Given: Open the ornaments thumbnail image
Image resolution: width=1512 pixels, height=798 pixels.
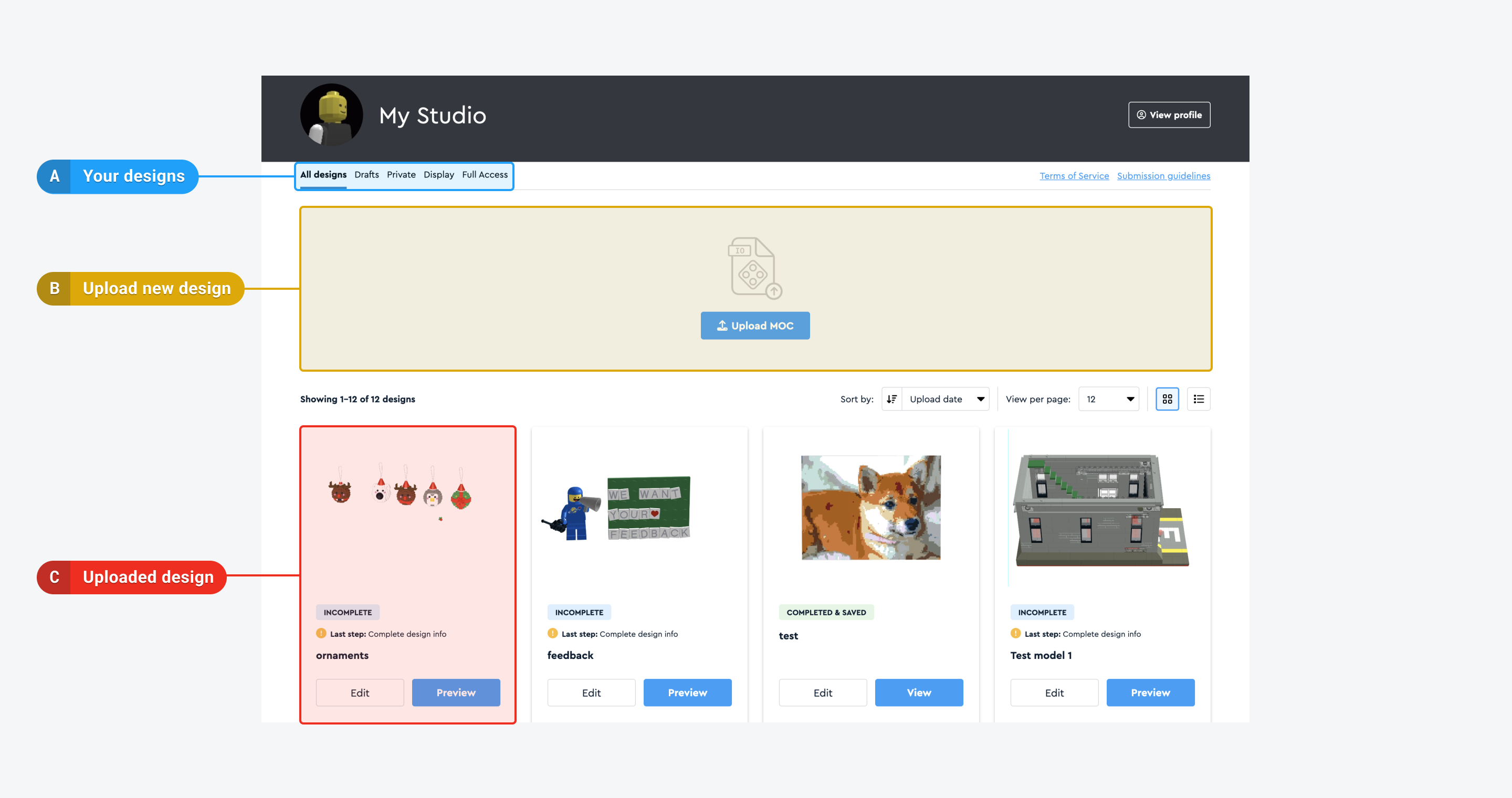Looking at the screenshot, I should (x=400, y=492).
